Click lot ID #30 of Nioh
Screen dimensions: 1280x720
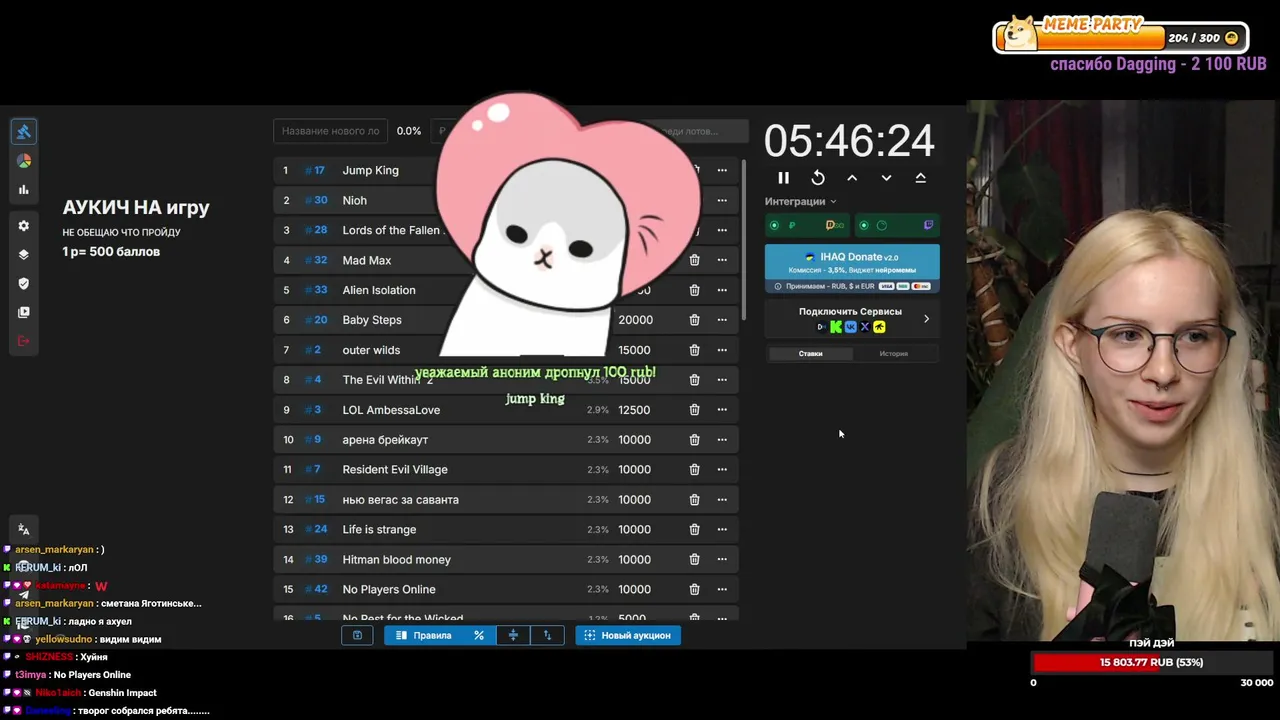[x=316, y=200]
